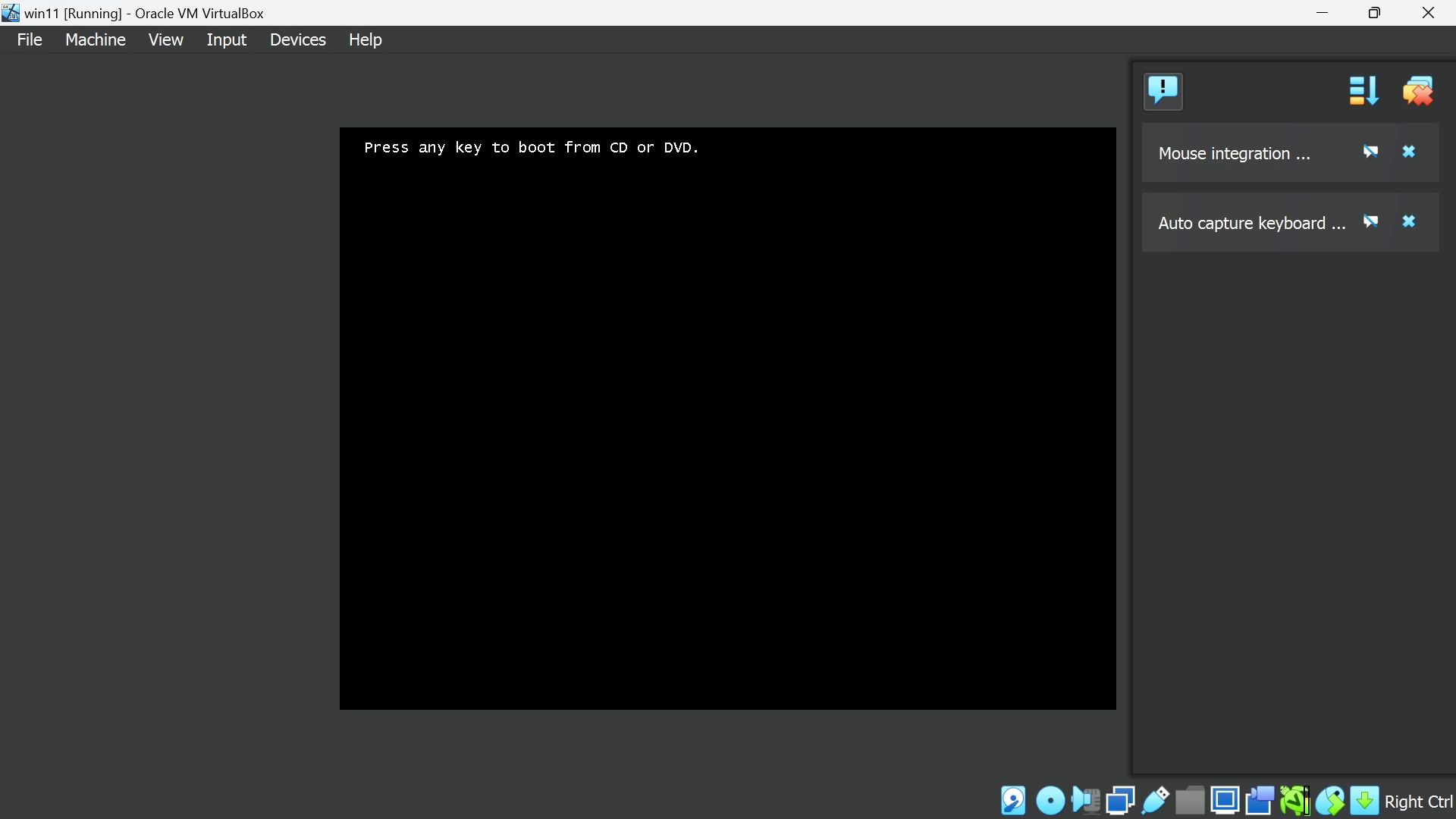The height and width of the screenshot is (819, 1456).
Task: Click the recording status indicator icon
Action: tap(1260, 801)
